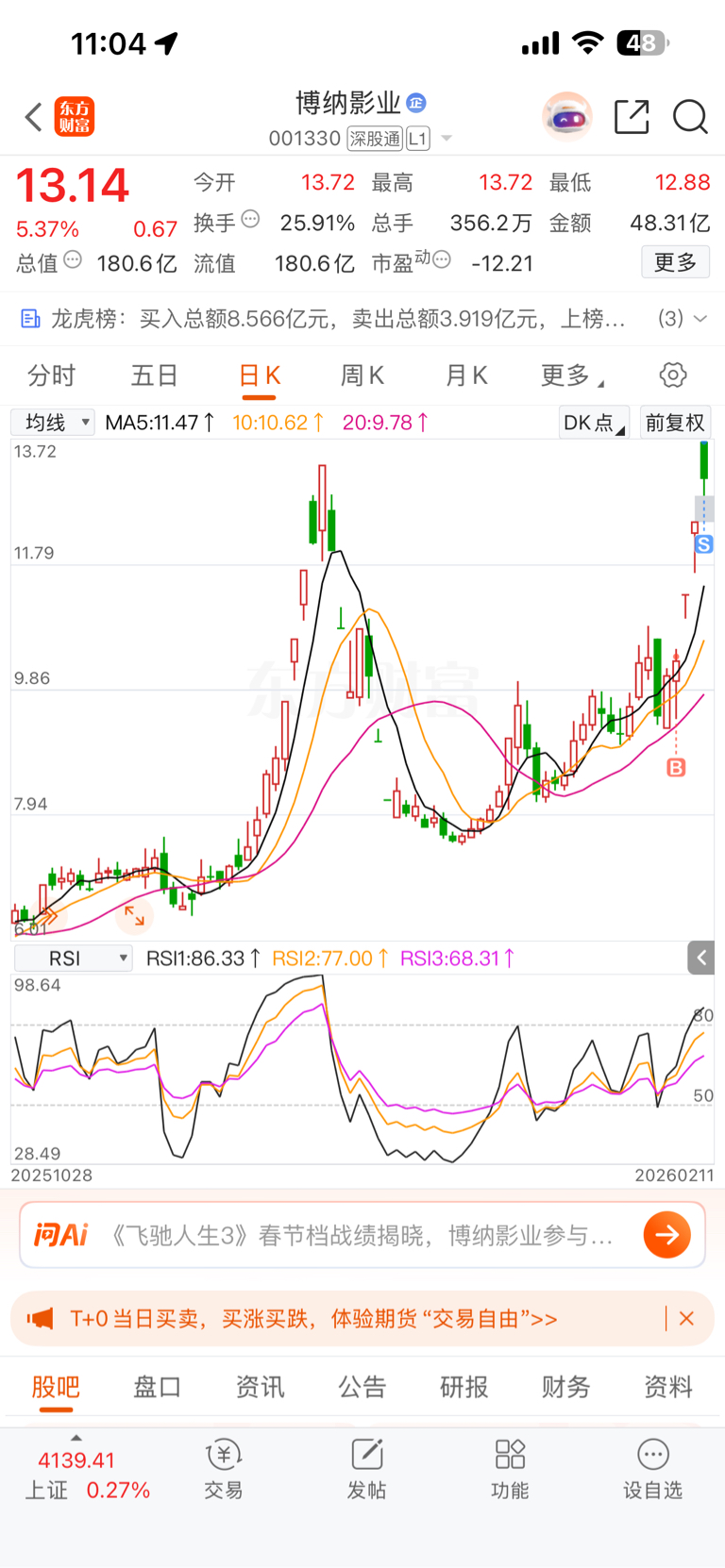
Task: Tap the back arrow icon
Action: coord(34,118)
